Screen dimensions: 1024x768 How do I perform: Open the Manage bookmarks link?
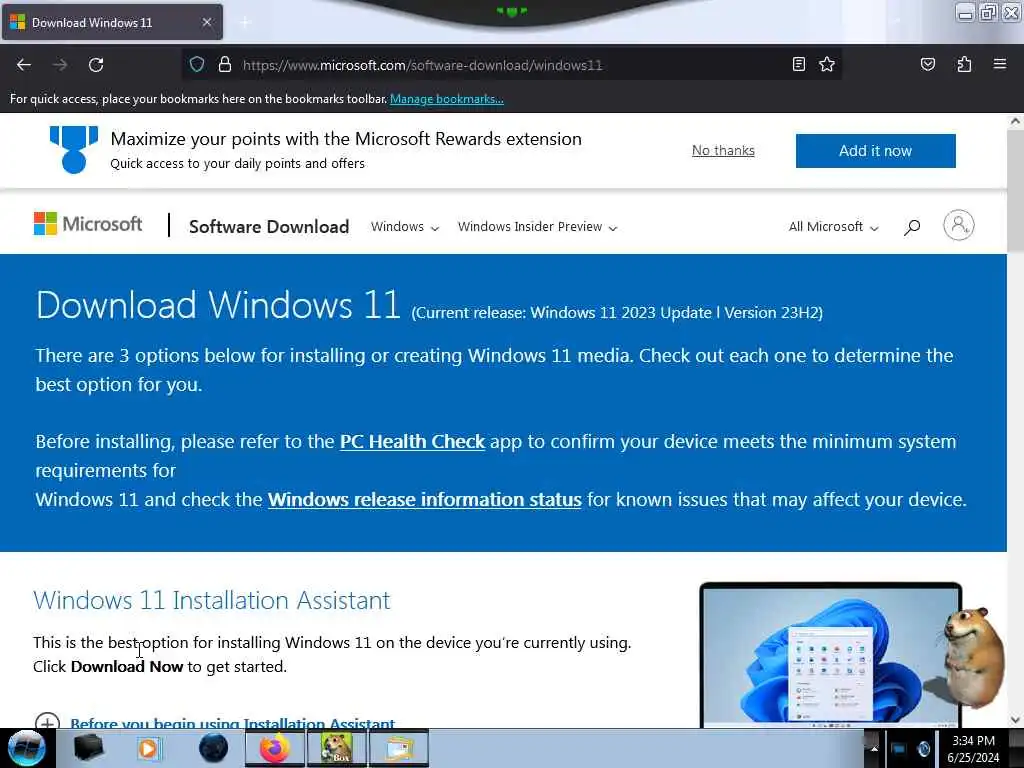pyautogui.click(x=447, y=99)
